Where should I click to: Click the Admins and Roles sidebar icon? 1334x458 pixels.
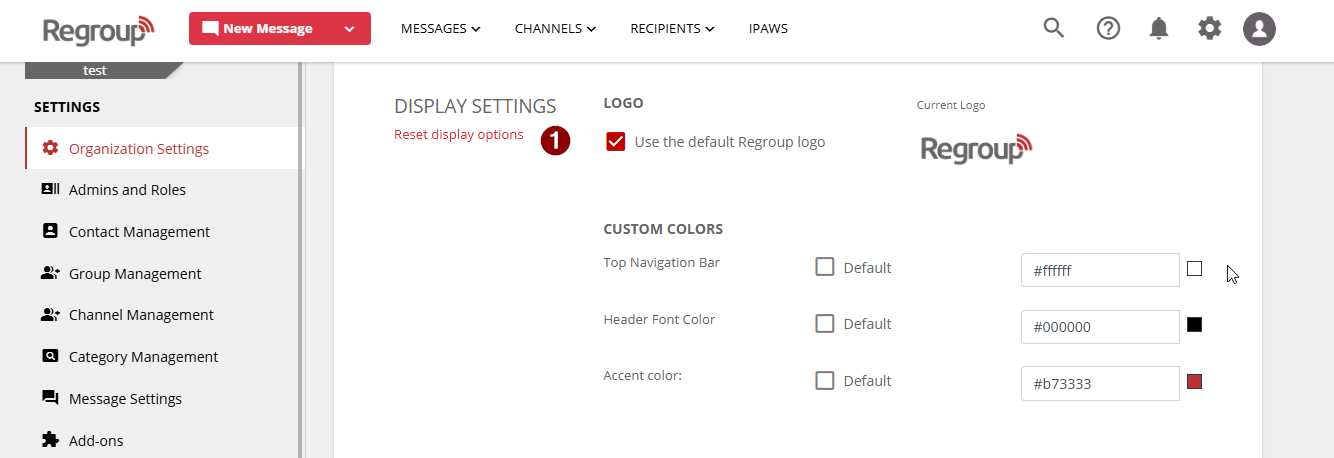coord(50,189)
